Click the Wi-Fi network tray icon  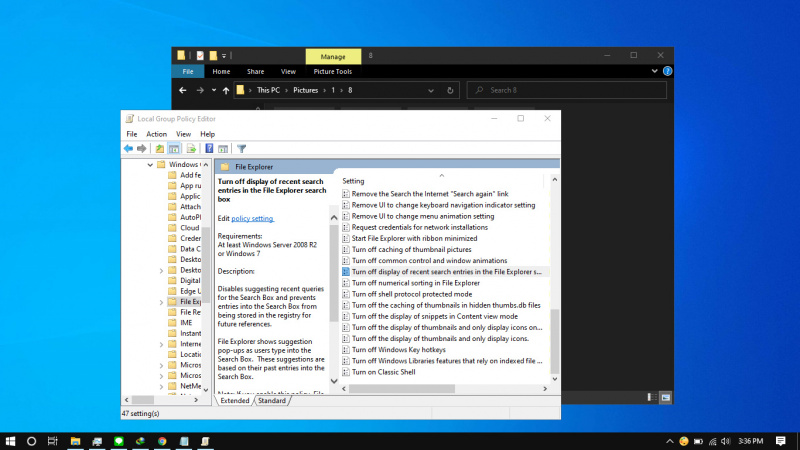713,441
